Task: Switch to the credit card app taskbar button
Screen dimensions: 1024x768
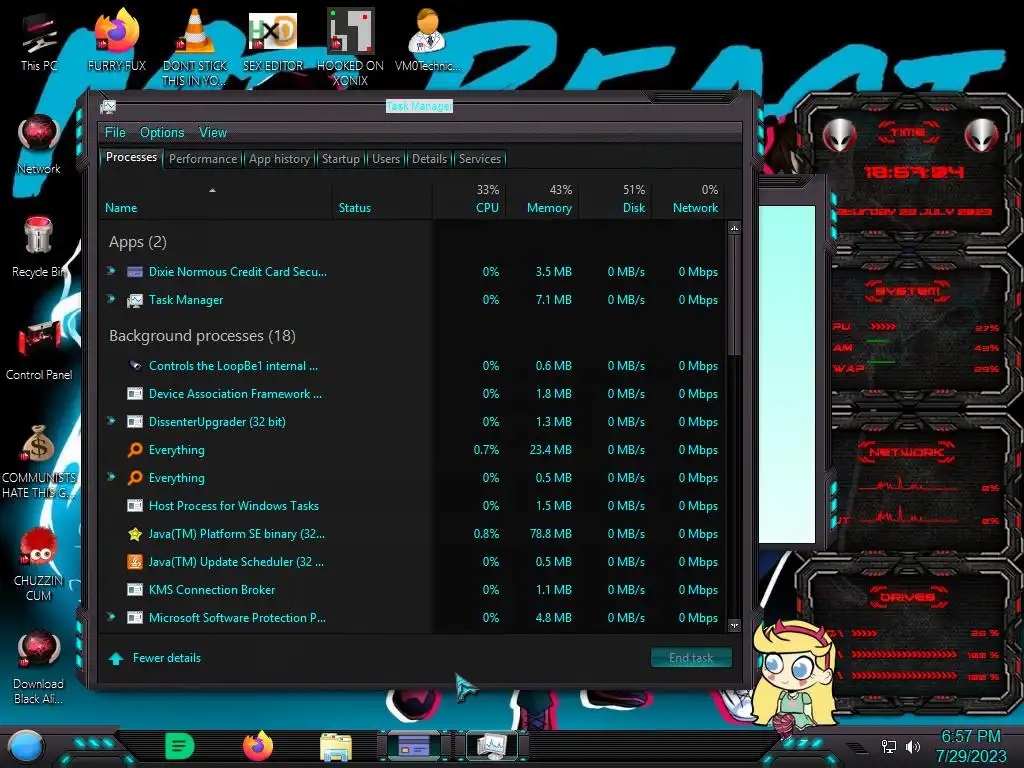Action: tap(414, 746)
